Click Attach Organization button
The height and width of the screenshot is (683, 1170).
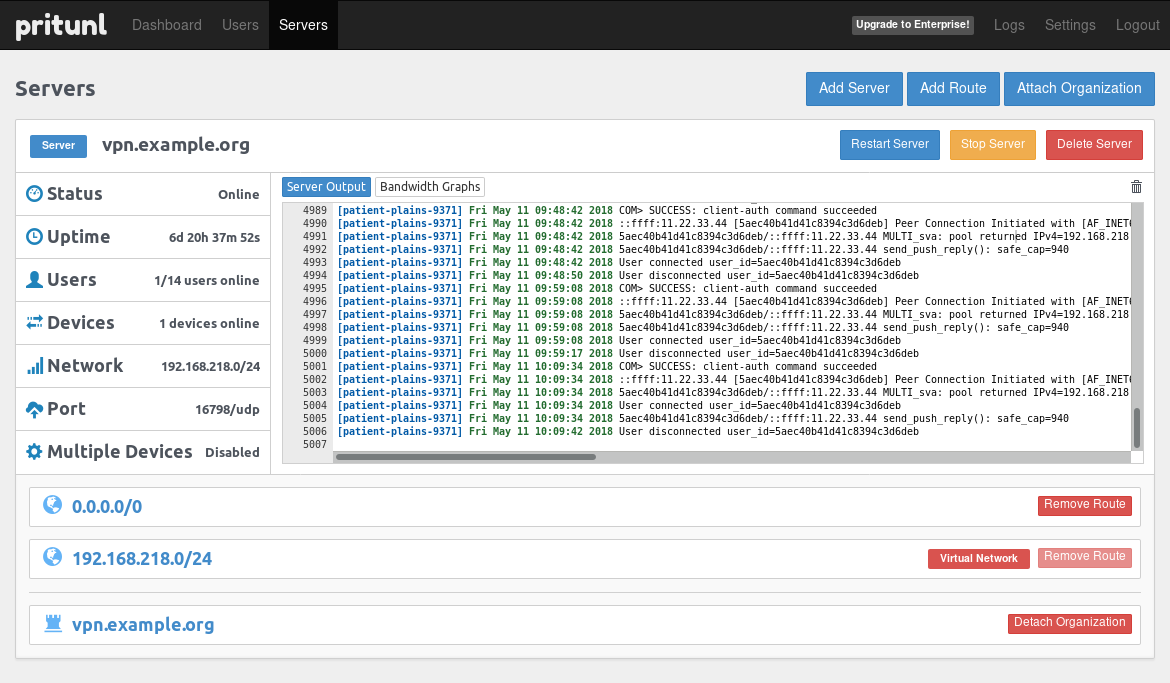(x=1079, y=89)
